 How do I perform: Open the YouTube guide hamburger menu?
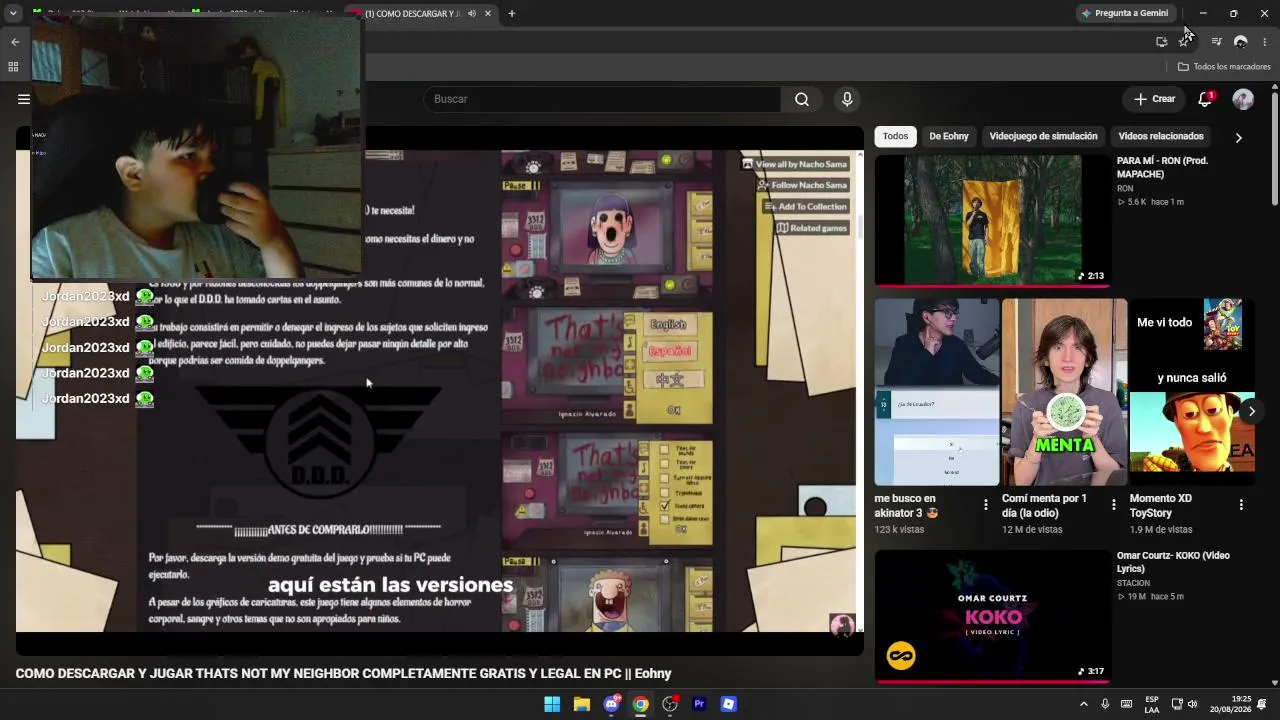click(24, 99)
